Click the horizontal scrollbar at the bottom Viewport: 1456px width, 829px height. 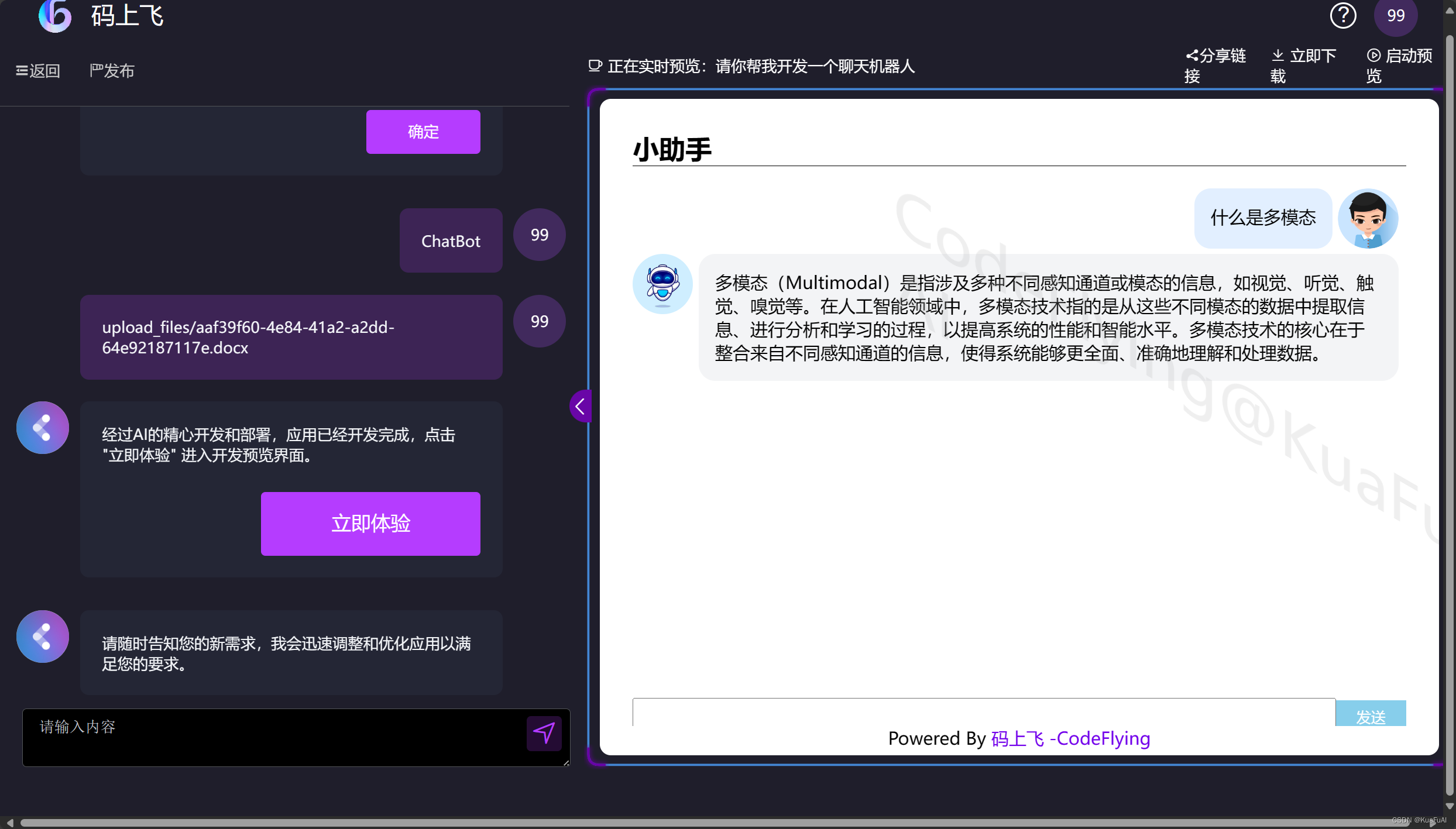(702, 822)
